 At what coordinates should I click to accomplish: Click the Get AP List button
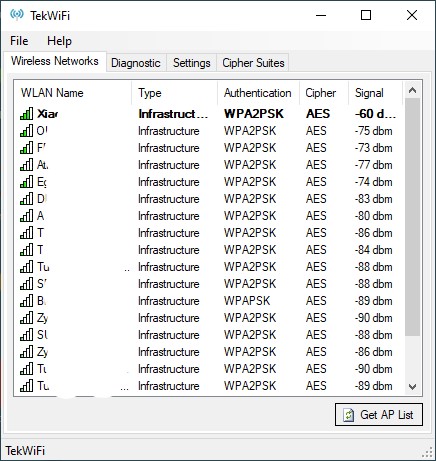coord(379,415)
